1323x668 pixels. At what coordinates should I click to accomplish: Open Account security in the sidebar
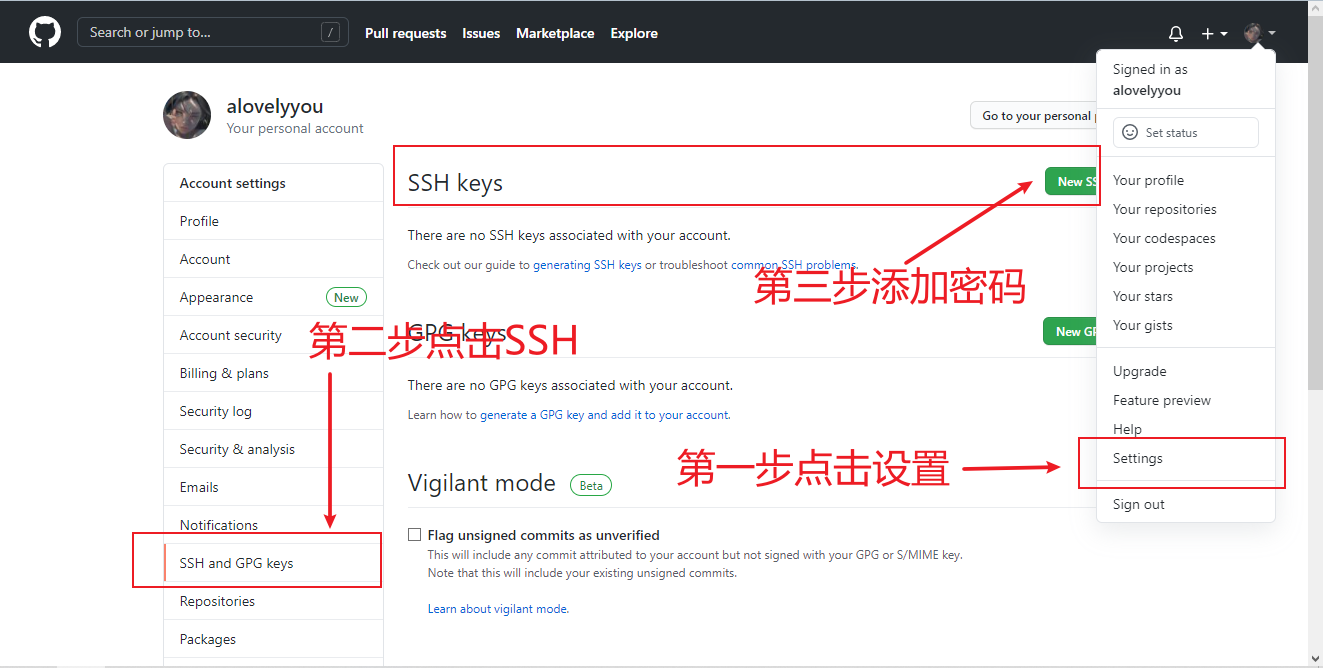tap(273, 335)
